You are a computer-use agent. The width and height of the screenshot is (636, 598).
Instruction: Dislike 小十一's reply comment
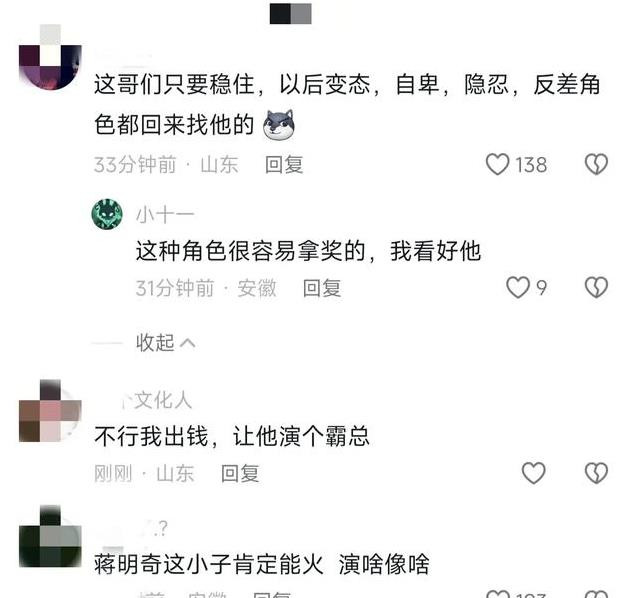pyautogui.click(x=596, y=287)
